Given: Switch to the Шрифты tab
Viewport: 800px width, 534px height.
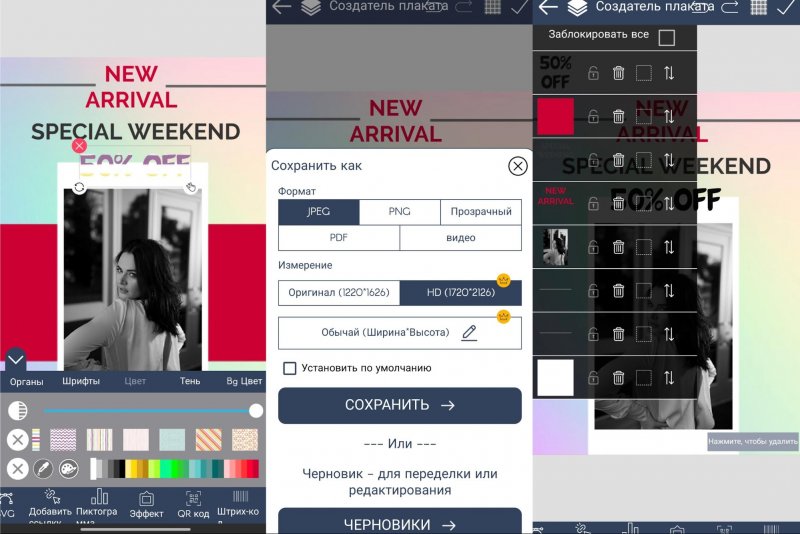Looking at the screenshot, I should (x=81, y=381).
